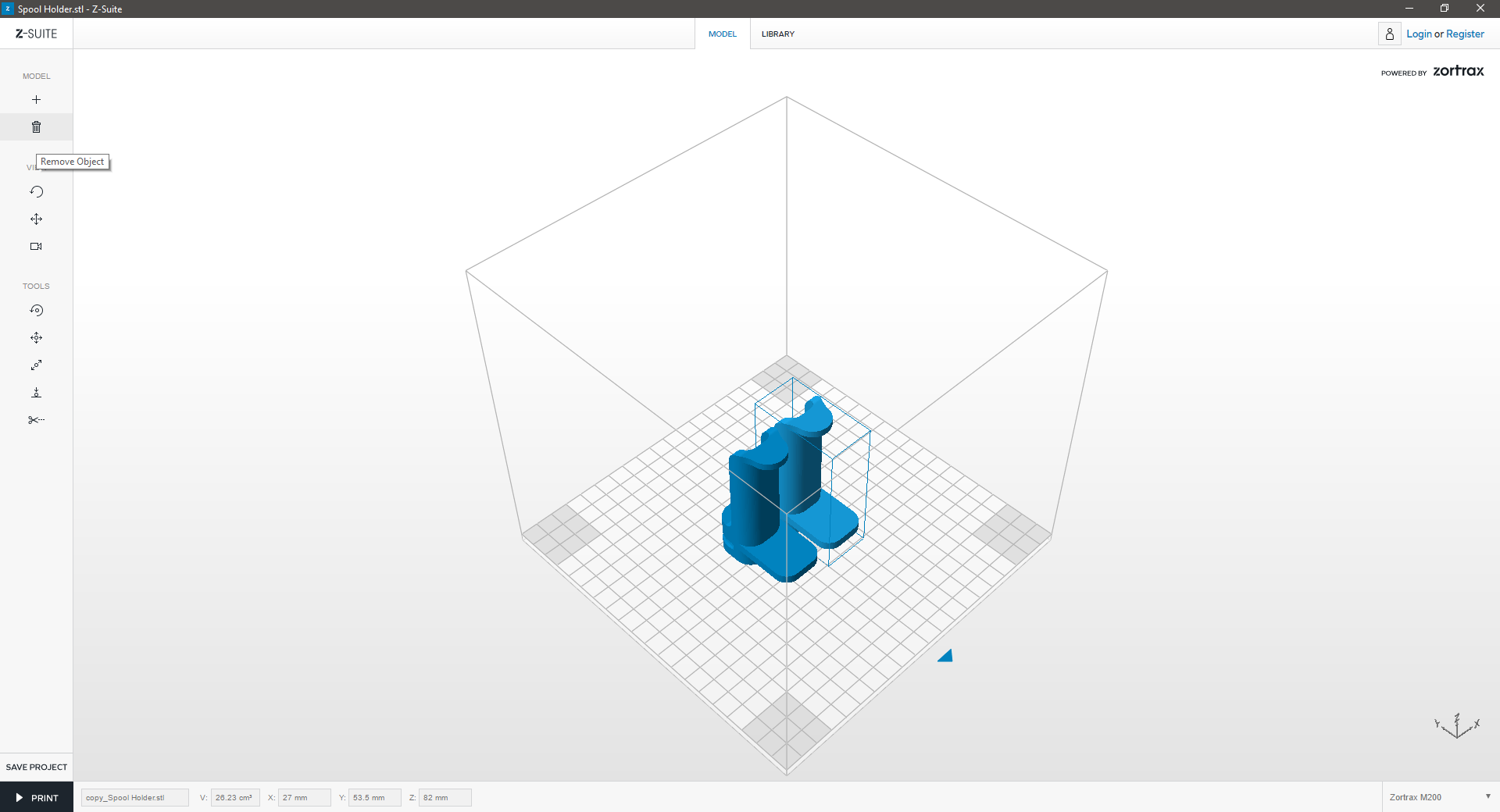Image resolution: width=1500 pixels, height=812 pixels.
Task: Select the Scale model tool
Action: point(36,365)
